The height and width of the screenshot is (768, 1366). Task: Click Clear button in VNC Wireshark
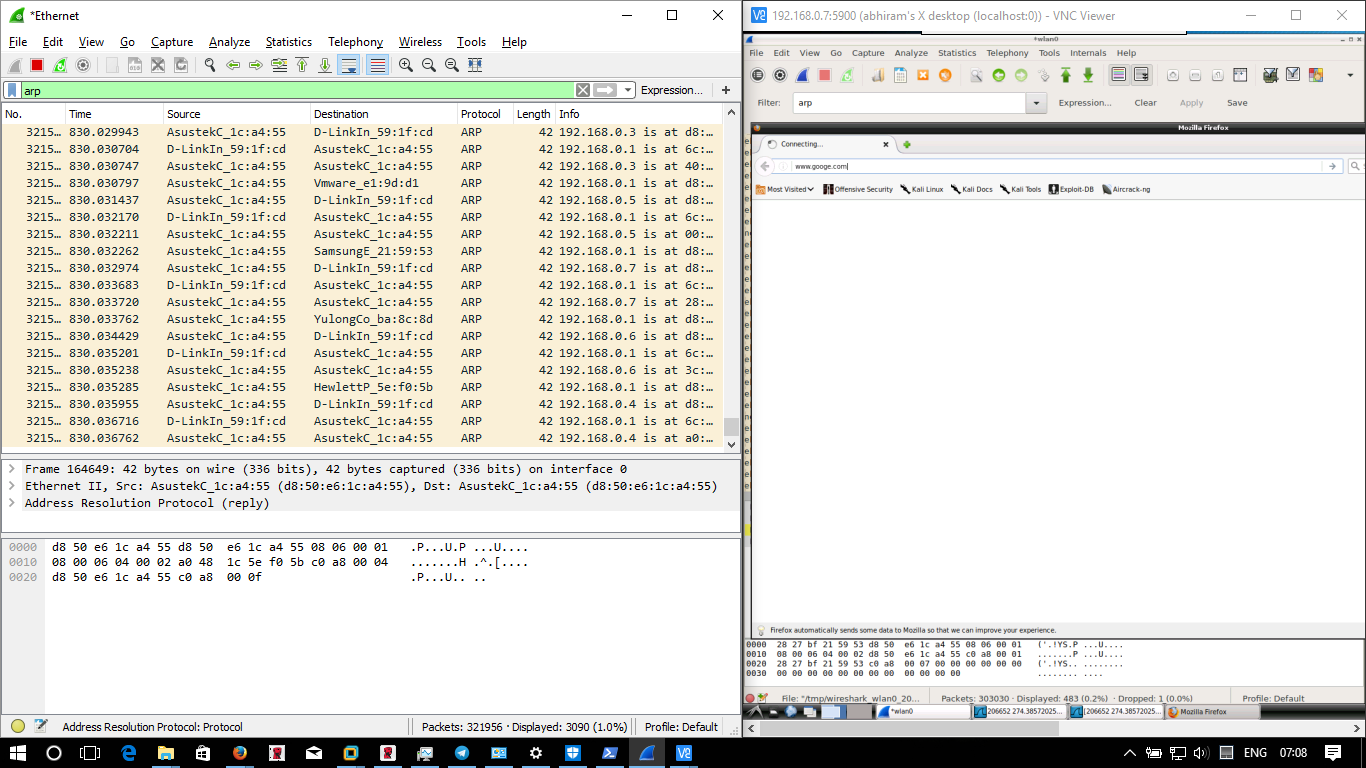1145,103
